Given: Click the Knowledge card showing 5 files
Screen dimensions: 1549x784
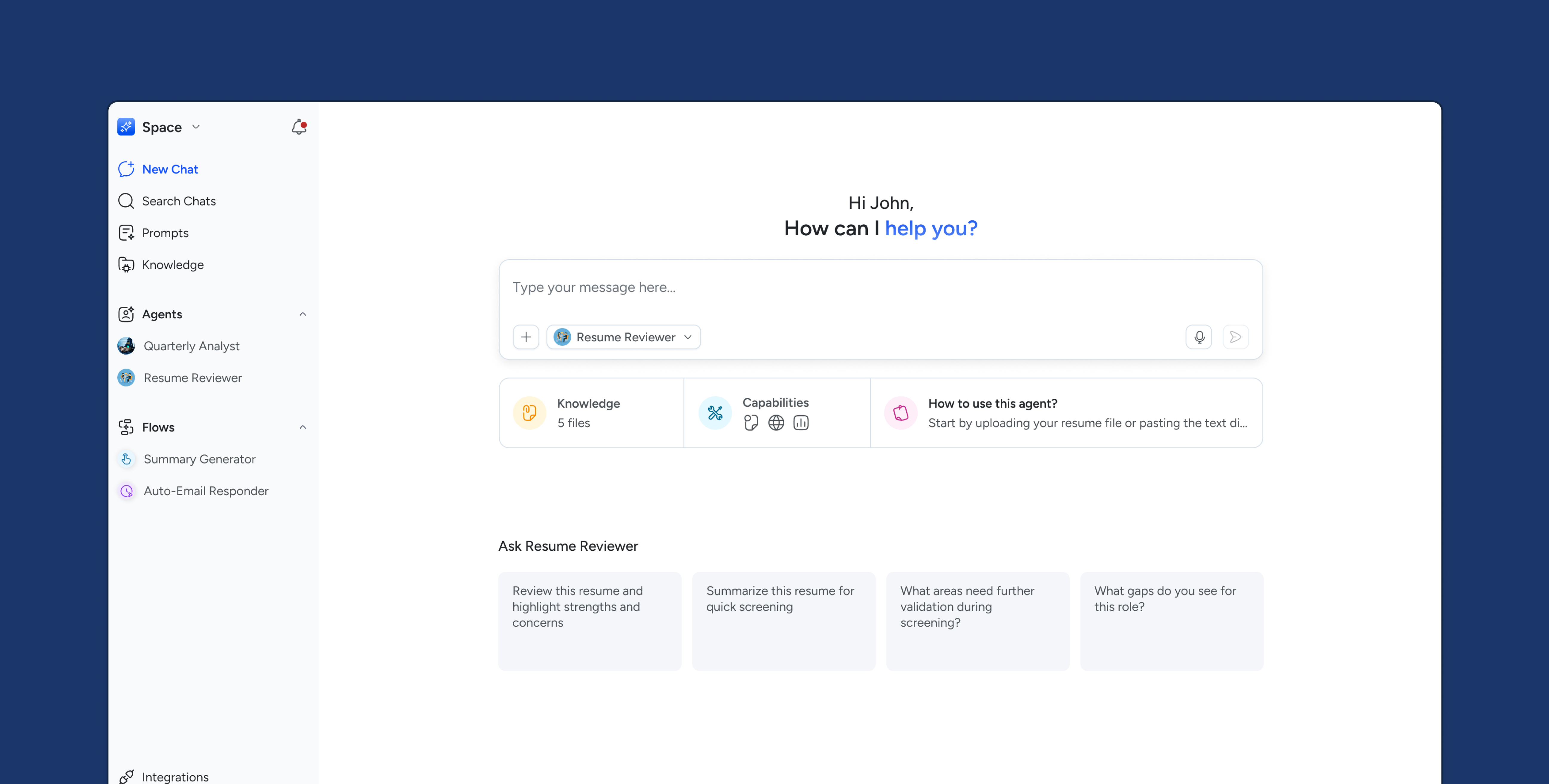Looking at the screenshot, I should (590, 412).
